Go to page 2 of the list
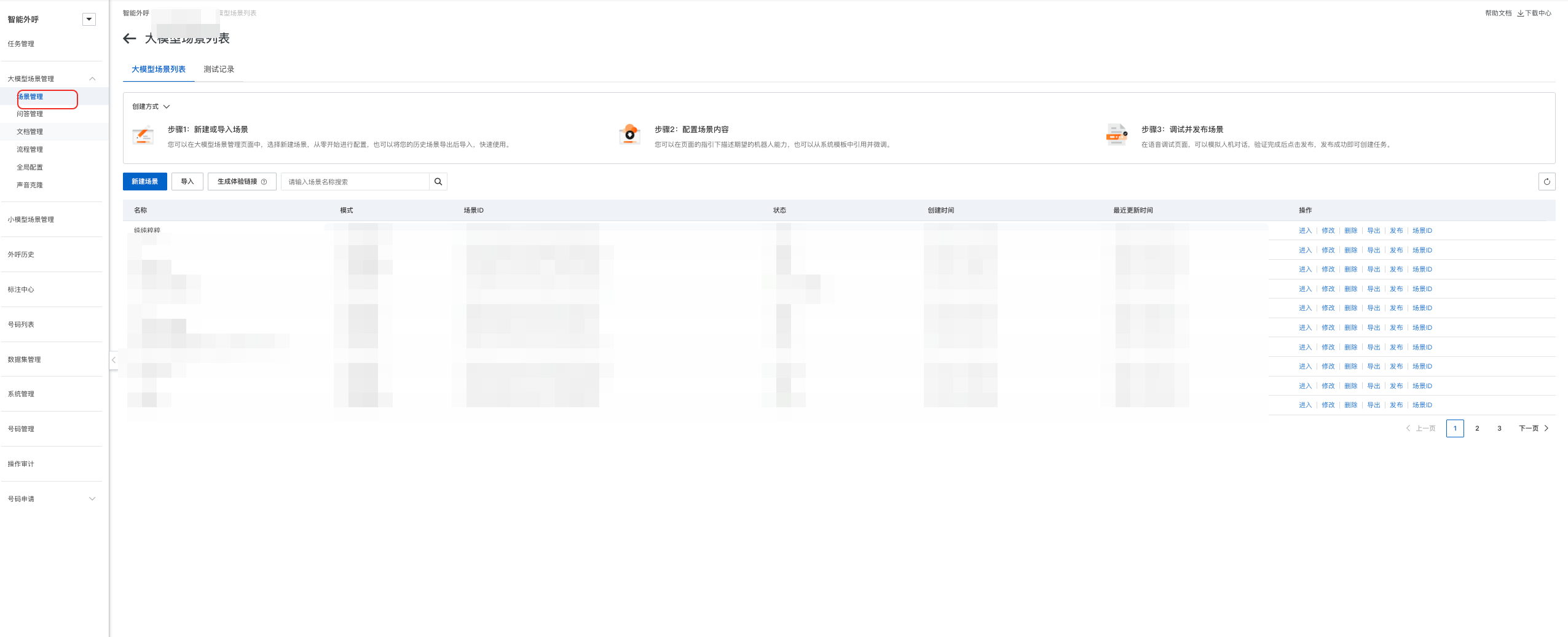Image resolution: width=1568 pixels, height=637 pixels. [x=1477, y=429]
